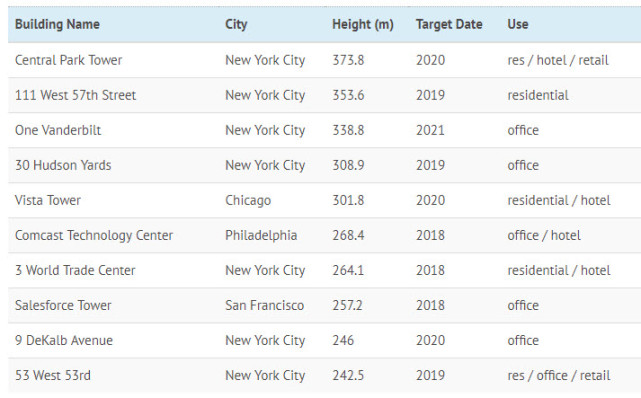The height and width of the screenshot is (398, 641).
Task: Click the San Francisco city cell
Action: (x=264, y=305)
